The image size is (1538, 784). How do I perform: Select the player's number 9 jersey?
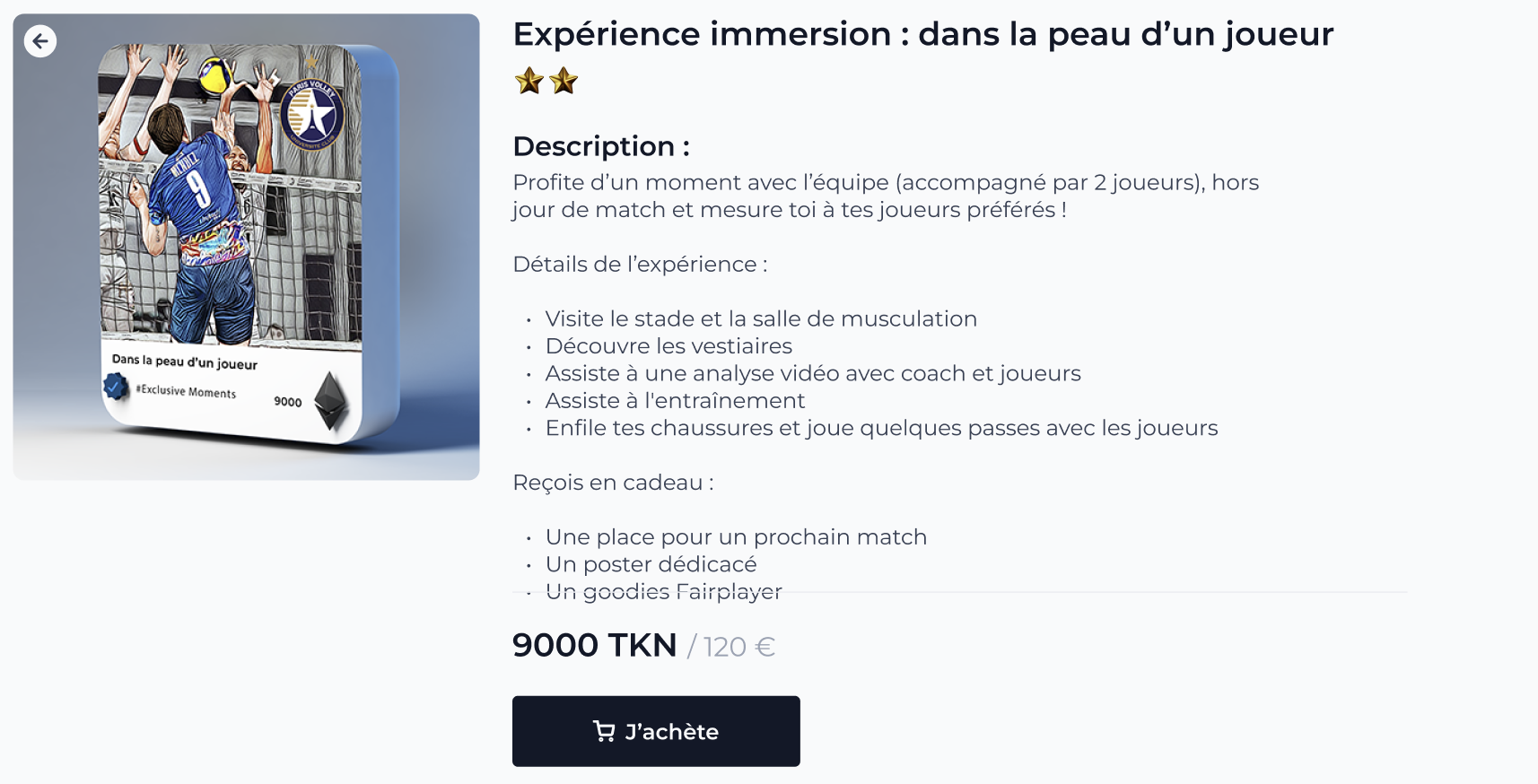click(197, 188)
